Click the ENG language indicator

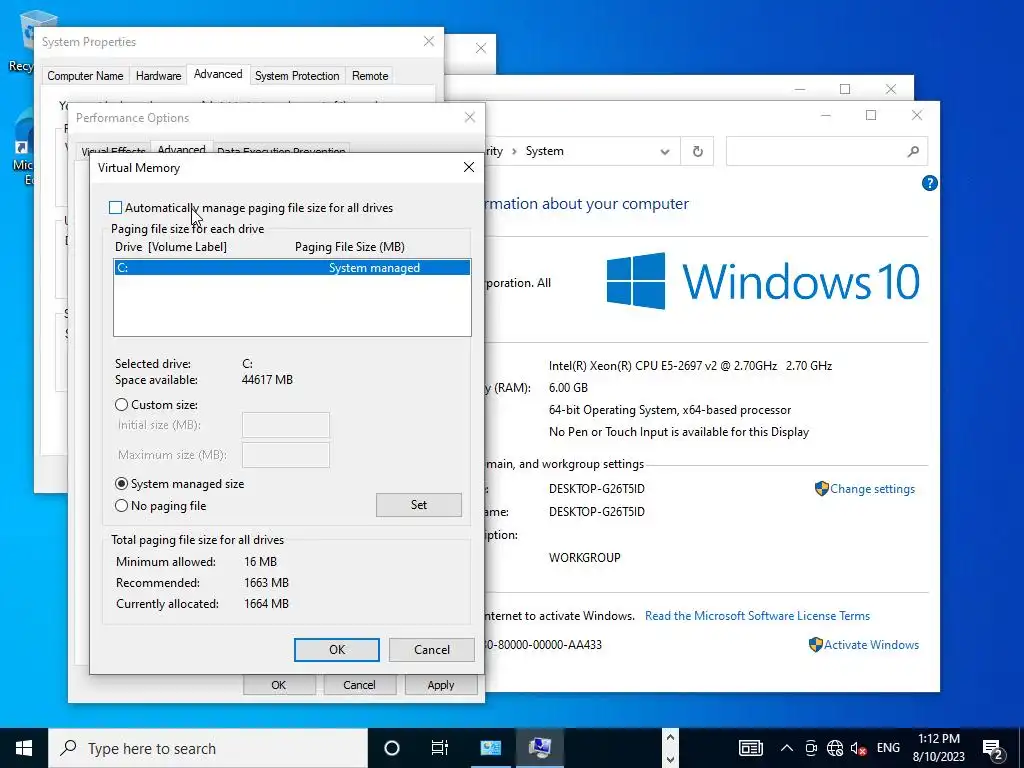888,748
